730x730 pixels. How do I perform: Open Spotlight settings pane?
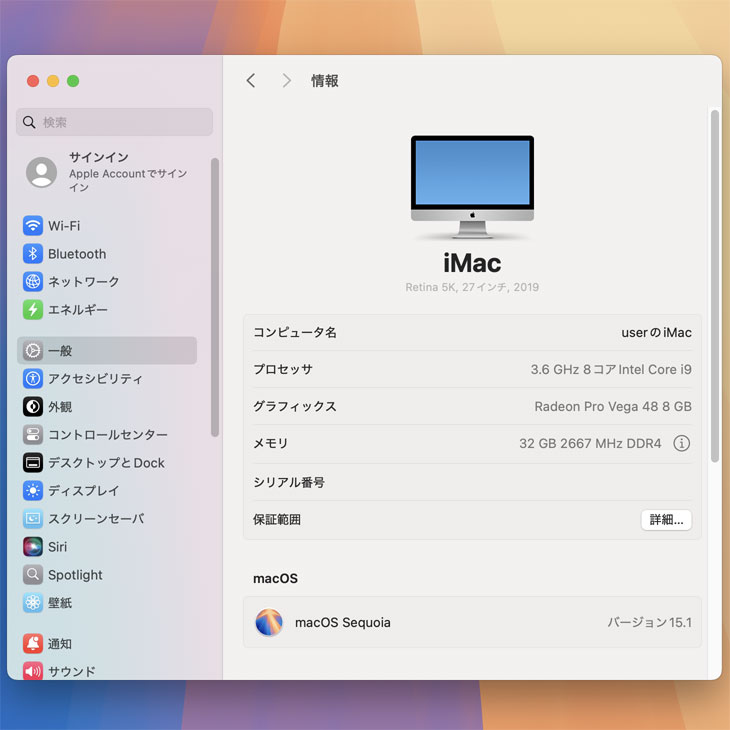point(75,575)
